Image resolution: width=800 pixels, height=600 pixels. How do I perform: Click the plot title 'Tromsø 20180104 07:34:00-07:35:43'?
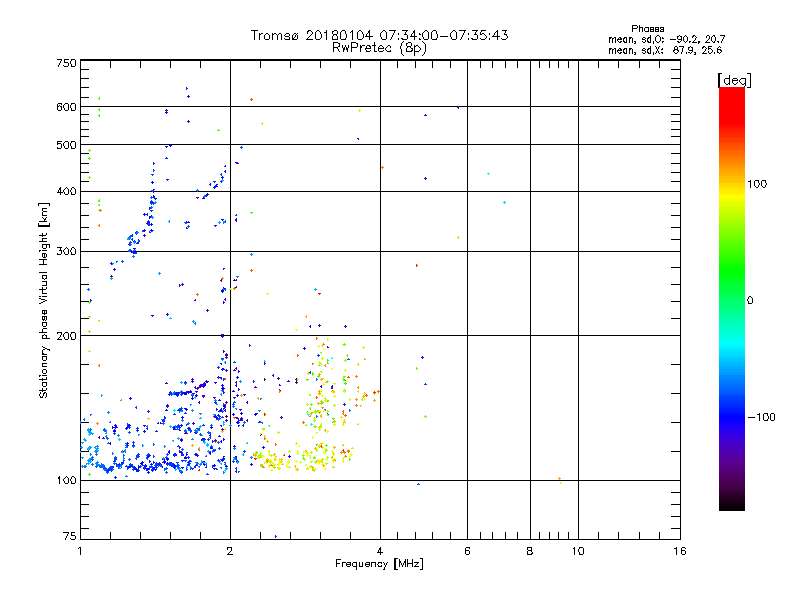click(x=379, y=35)
